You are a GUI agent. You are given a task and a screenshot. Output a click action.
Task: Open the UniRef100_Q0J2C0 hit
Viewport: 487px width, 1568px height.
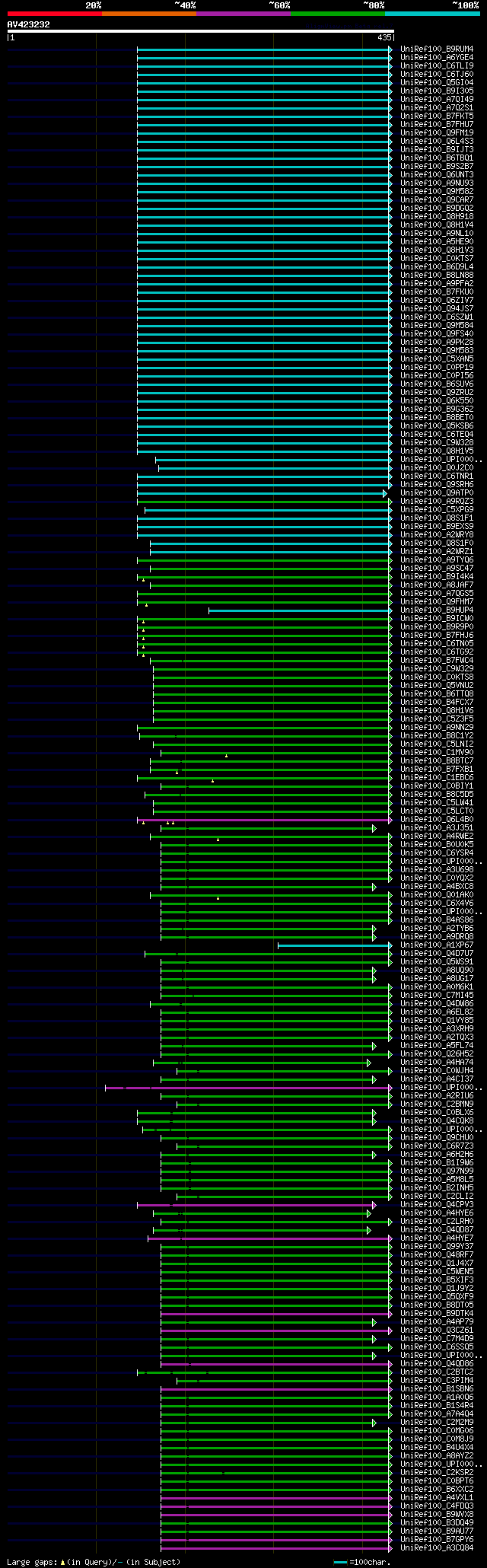click(x=437, y=467)
